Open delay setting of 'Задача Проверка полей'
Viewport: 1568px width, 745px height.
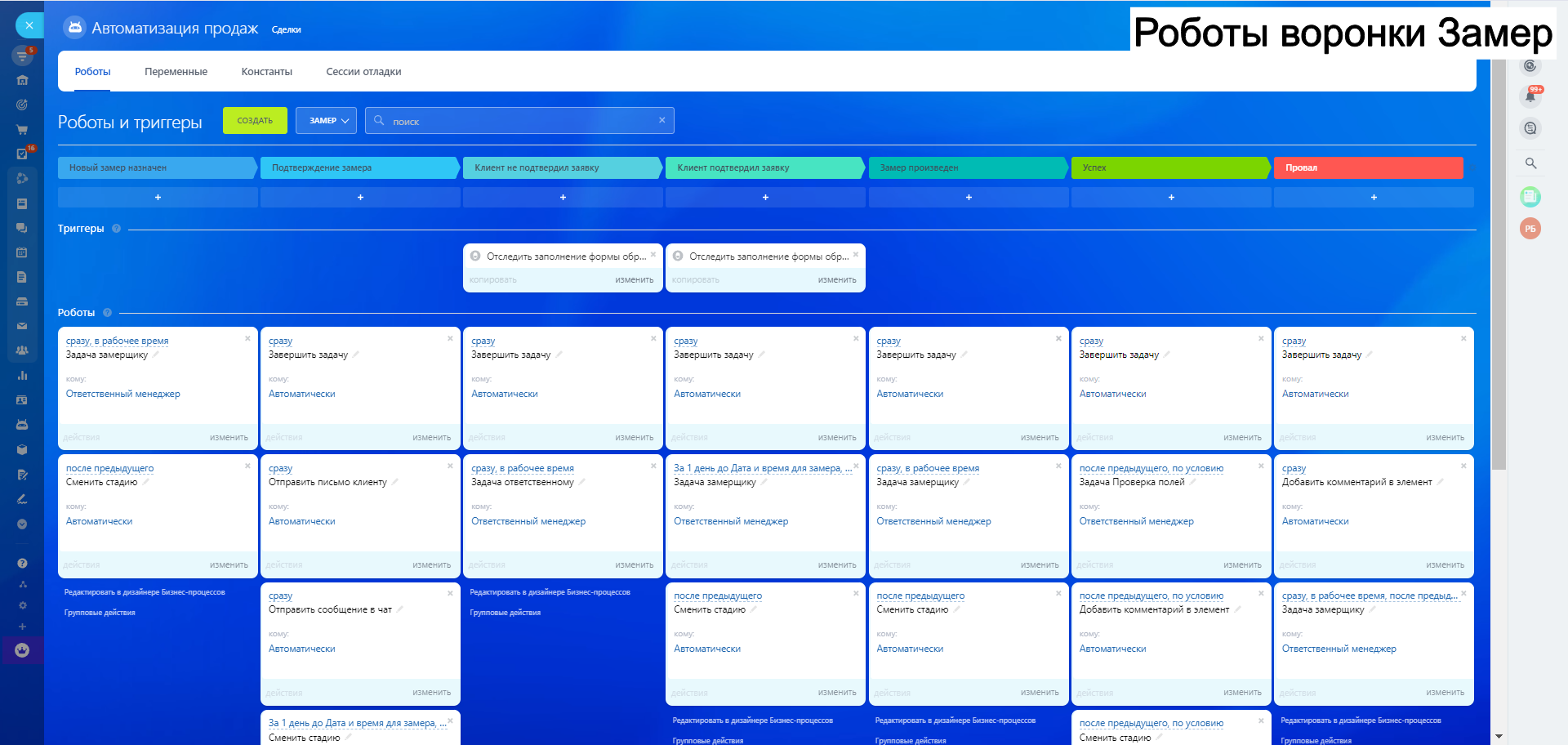1151,469
